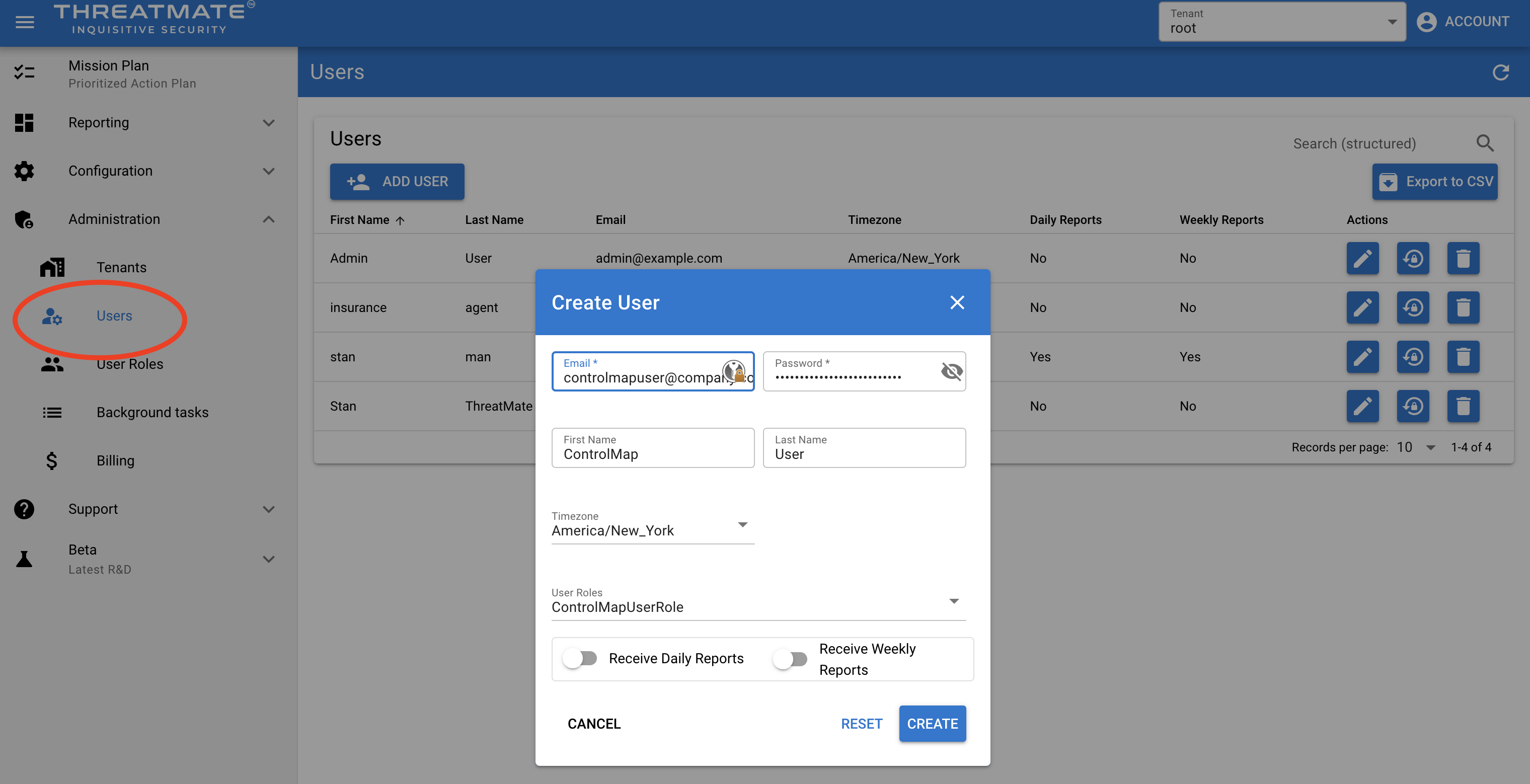Click the Daily Reports column header
This screenshot has width=1530, height=784.
[1065, 220]
